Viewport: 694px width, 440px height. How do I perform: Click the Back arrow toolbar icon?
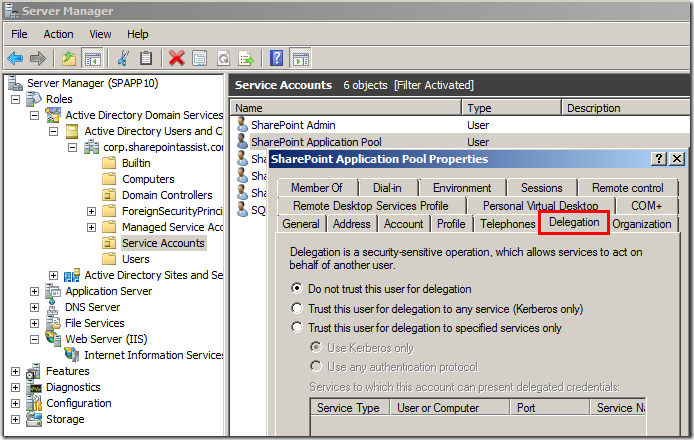16,58
